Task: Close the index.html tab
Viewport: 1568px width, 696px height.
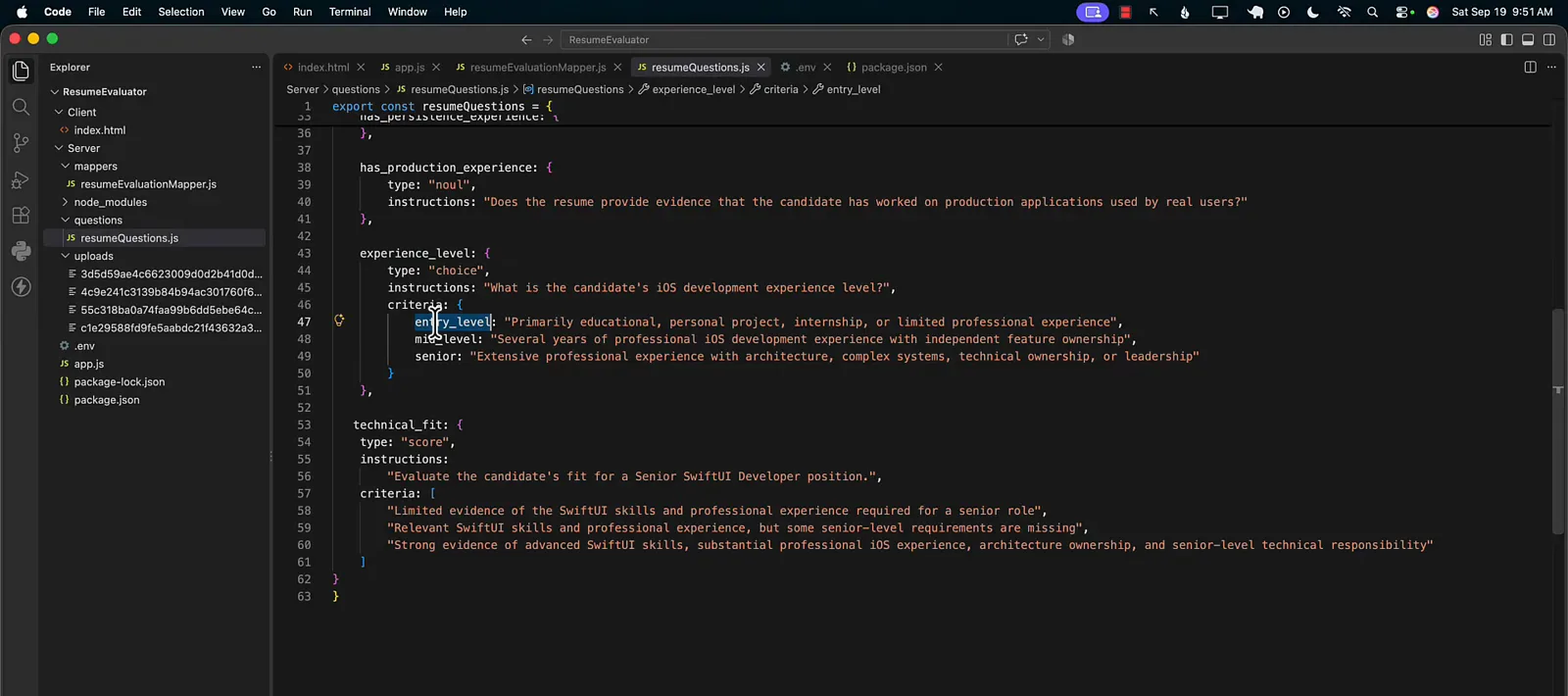Action: click(361, 67)
